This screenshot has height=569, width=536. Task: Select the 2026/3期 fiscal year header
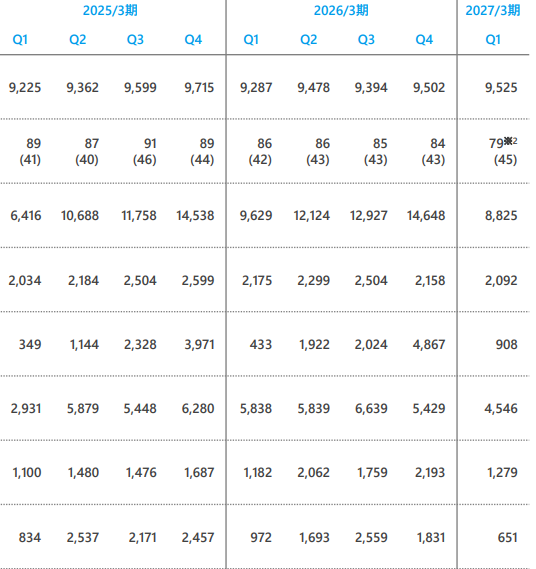coord(341,11)
